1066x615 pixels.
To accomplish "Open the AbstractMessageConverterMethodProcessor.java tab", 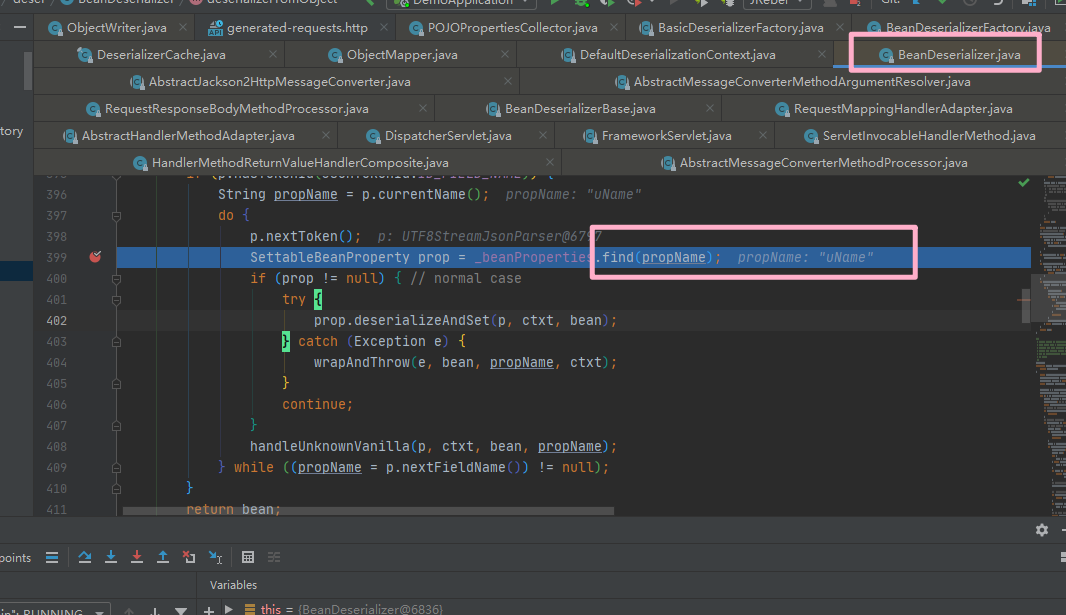I will 814,162.
